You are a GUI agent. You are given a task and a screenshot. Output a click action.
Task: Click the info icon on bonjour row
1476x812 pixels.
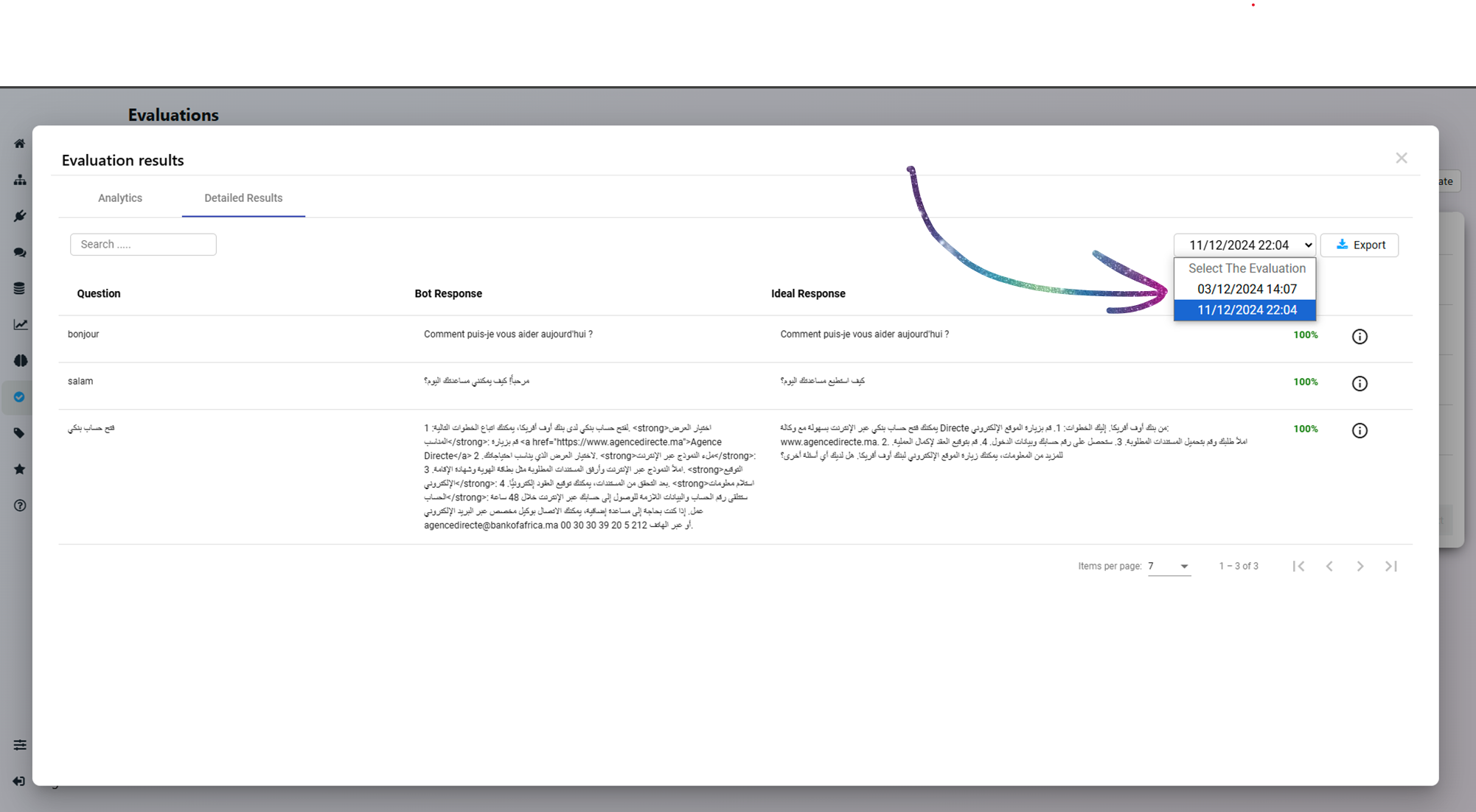click(x=1360, y=335)
